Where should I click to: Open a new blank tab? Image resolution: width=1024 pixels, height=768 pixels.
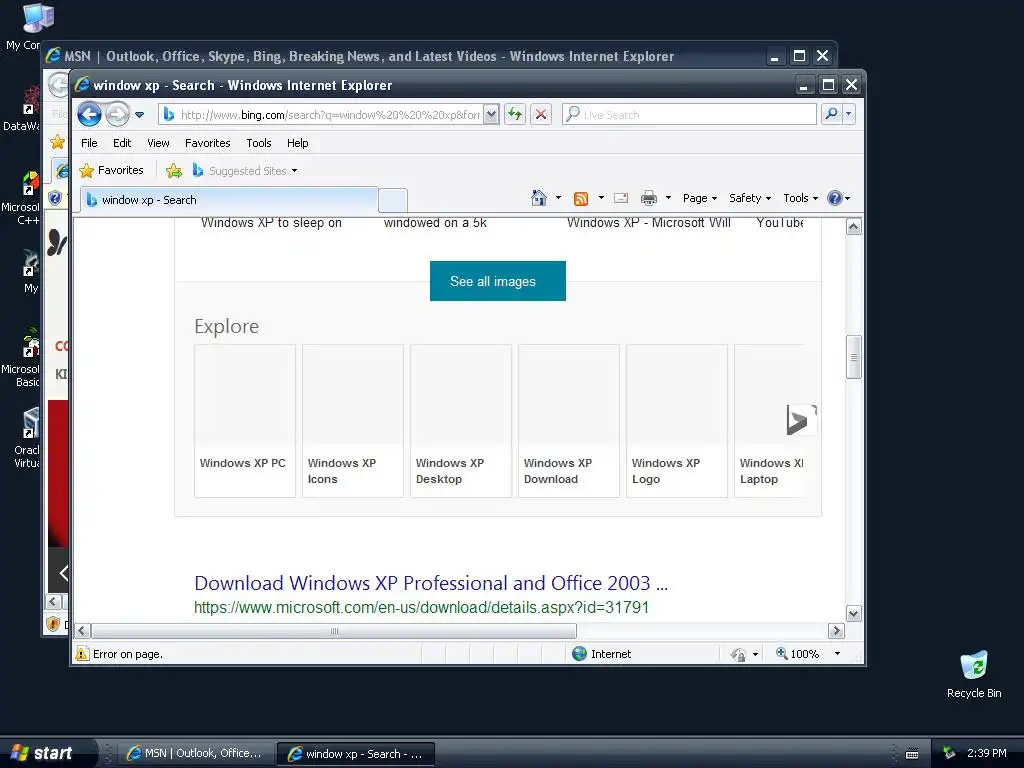[393, 200]
